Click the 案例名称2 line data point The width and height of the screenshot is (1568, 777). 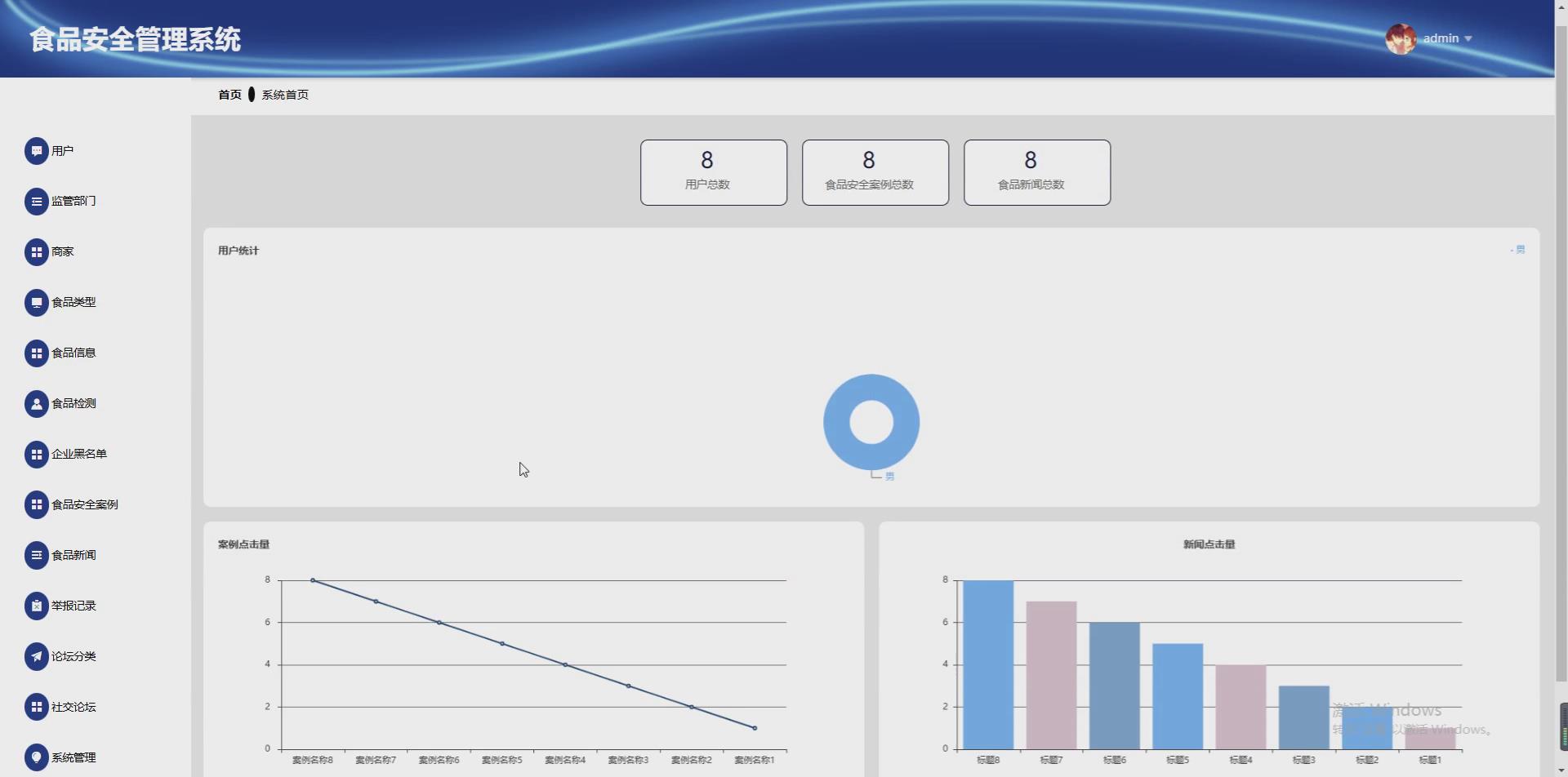click(692, 707)
